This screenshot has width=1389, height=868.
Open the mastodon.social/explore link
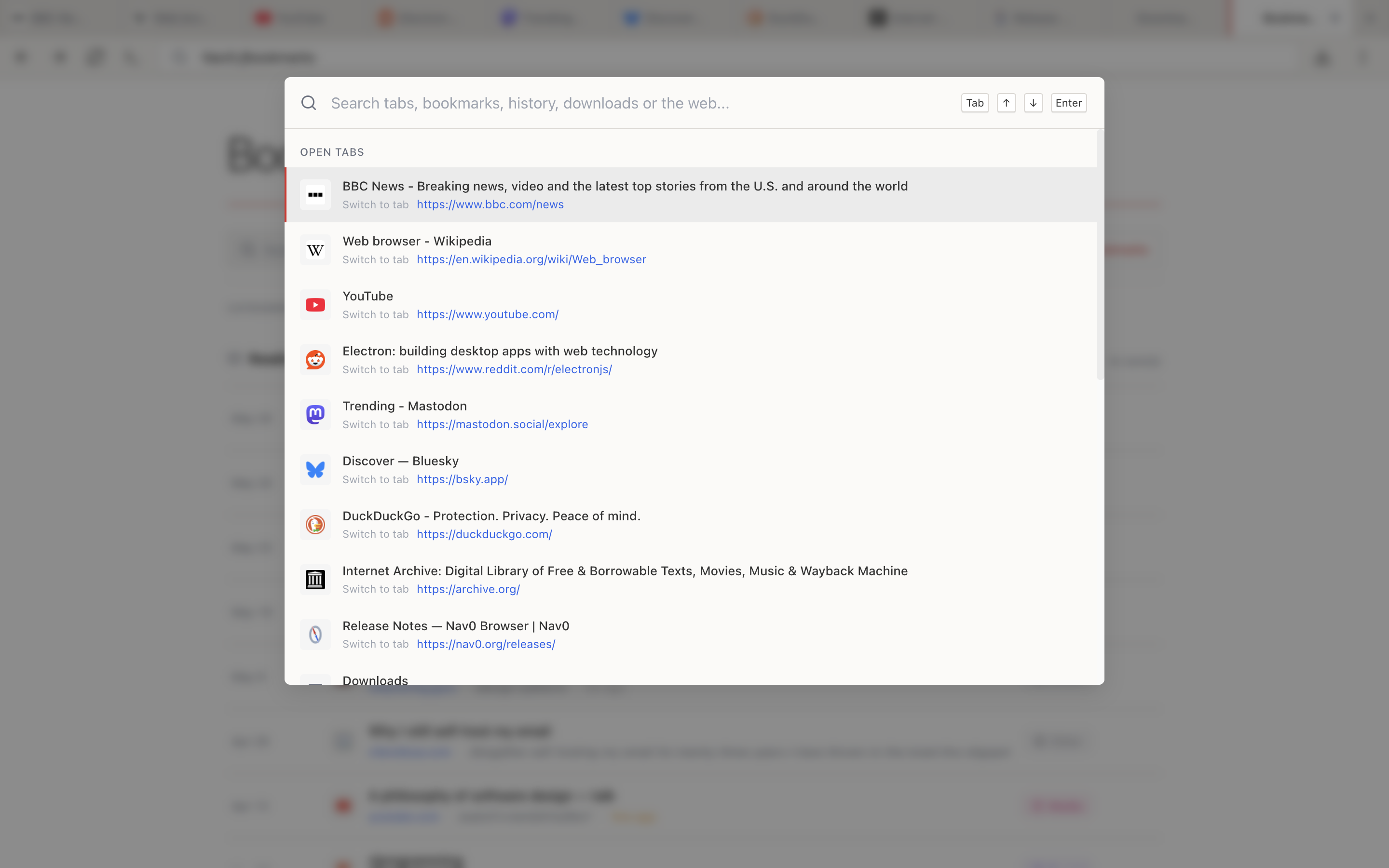point(502,424)
